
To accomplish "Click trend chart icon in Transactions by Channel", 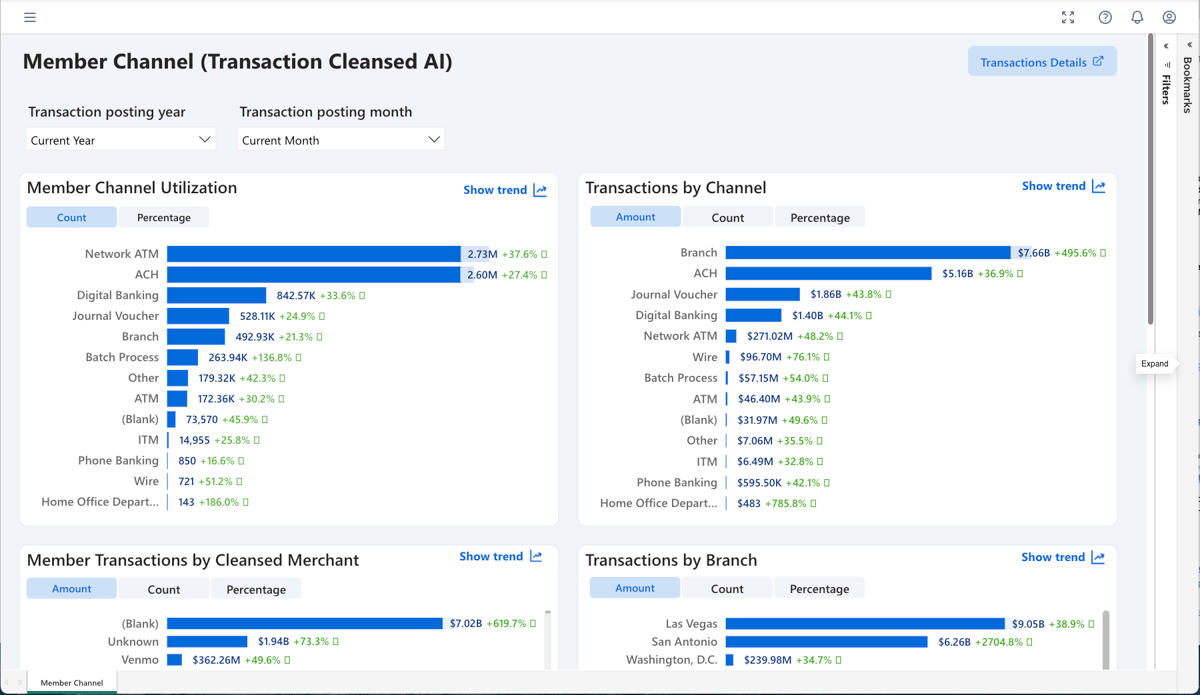I will 1099,186.
